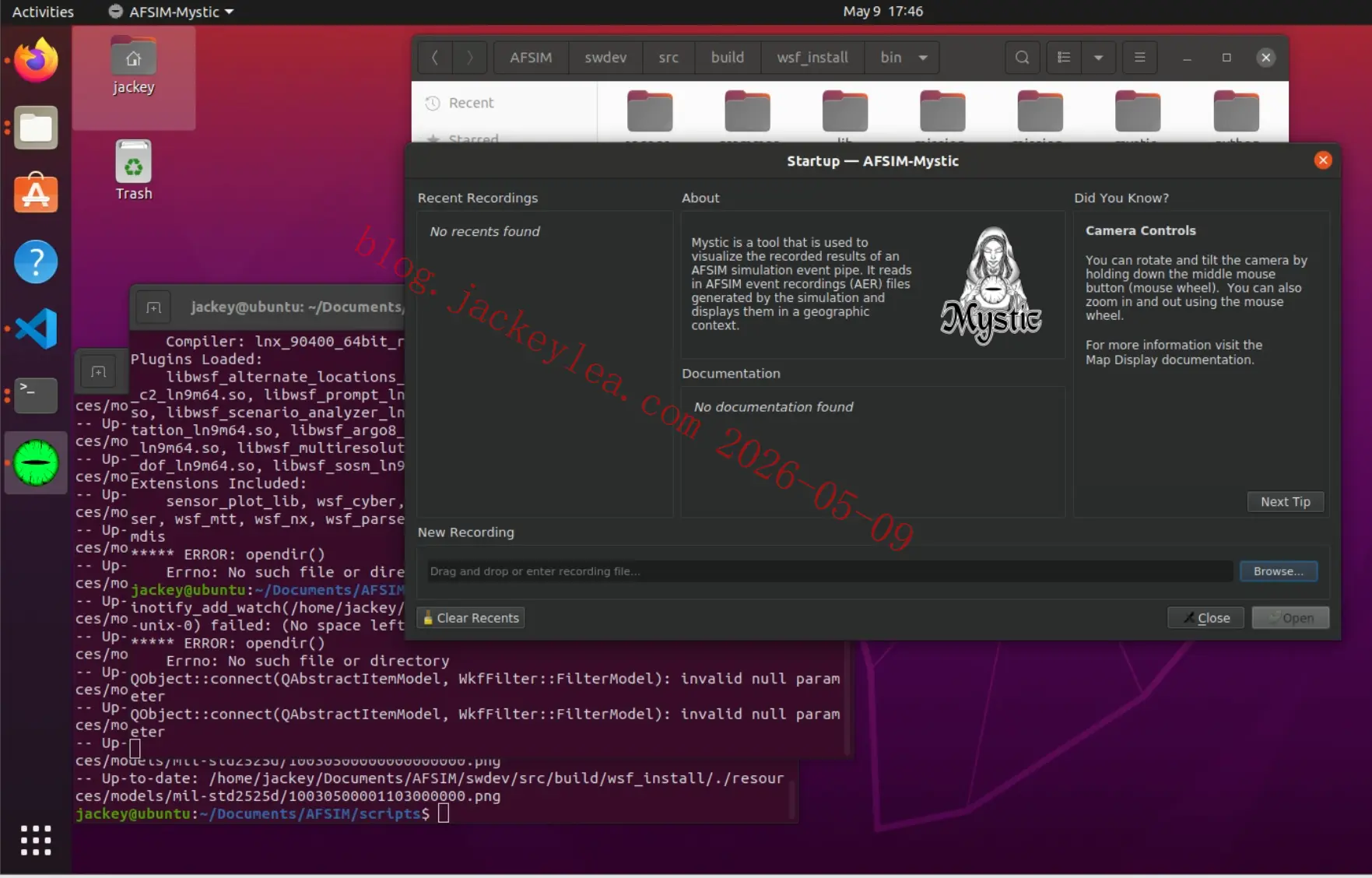Click the Next Tip button
Image resolution: width=1372 pixels, height=878 pixels.
tap(1286, 502)
